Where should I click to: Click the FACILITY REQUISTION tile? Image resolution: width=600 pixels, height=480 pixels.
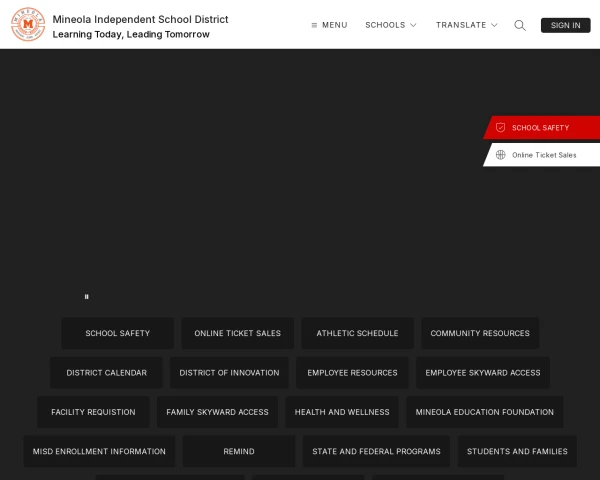[x=93, y=412]
